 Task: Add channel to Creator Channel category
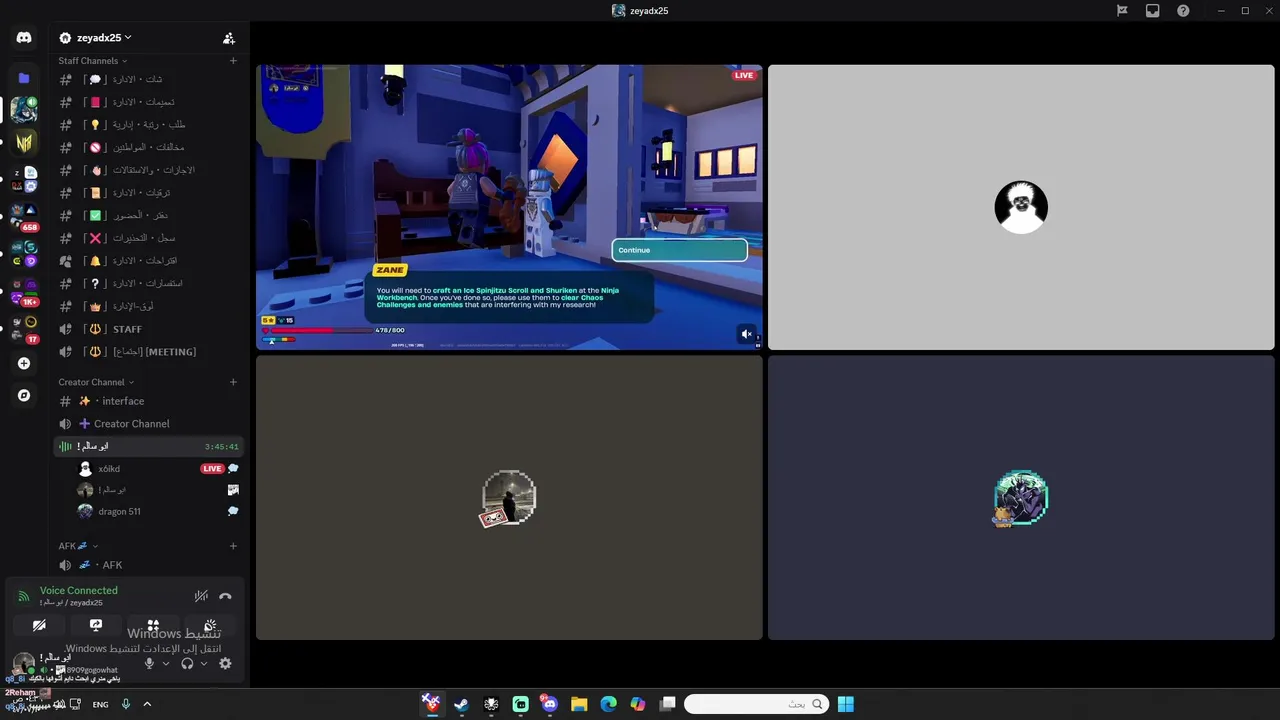pos(233,382)
